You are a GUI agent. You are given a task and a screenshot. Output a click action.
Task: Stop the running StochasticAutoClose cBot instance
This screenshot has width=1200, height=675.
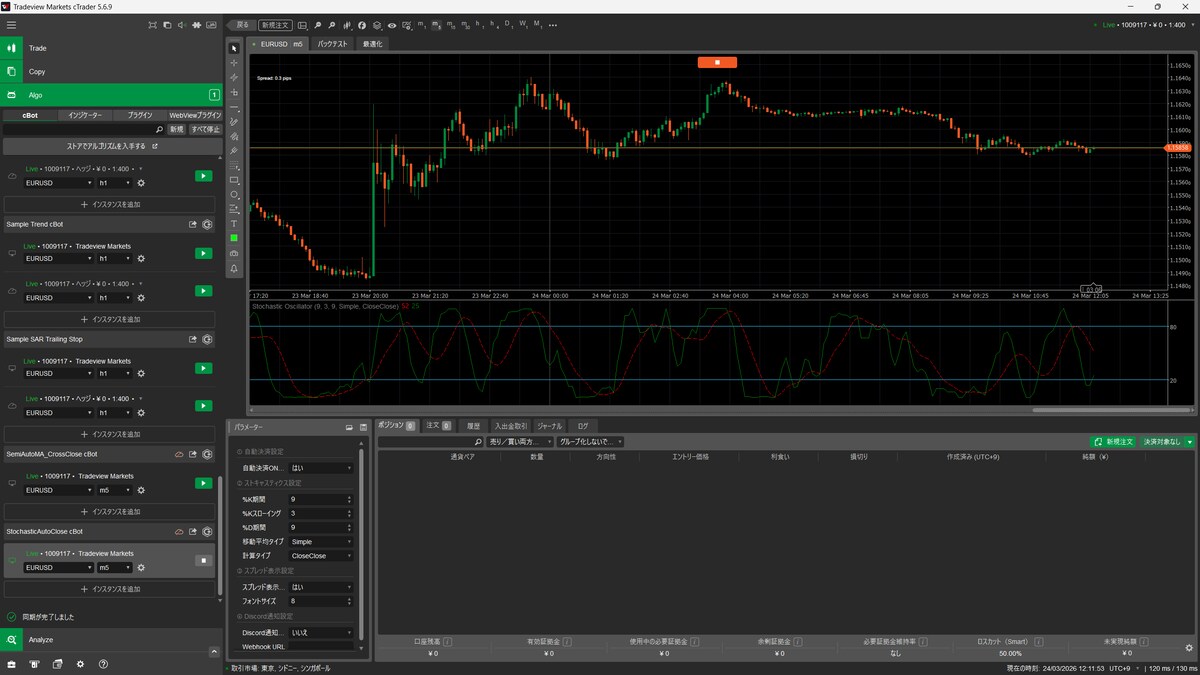[203, 561]
